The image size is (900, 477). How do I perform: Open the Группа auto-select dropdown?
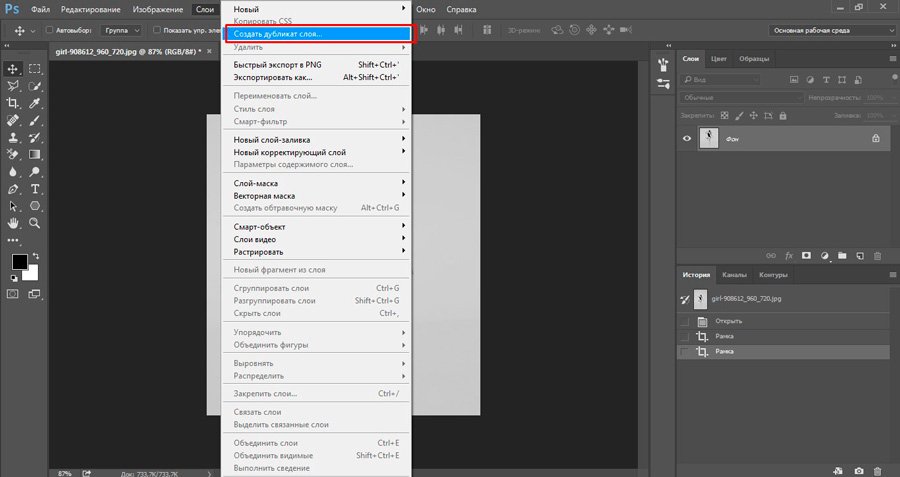122,30
